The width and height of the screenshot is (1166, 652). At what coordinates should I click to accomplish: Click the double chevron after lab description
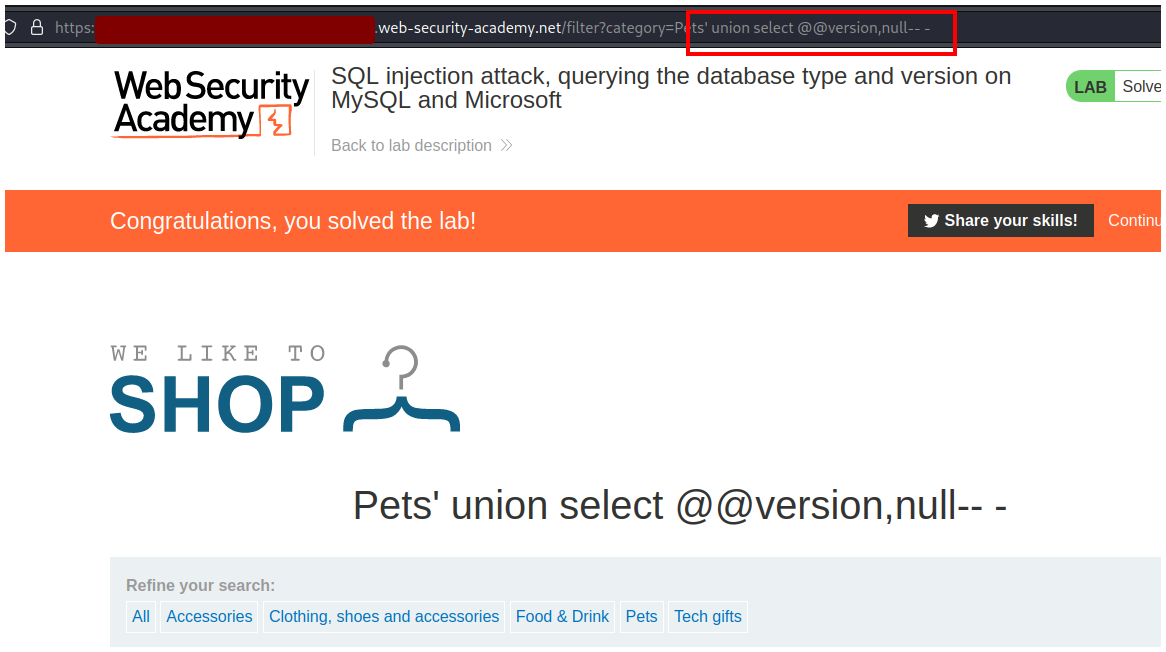coord(506,146)
